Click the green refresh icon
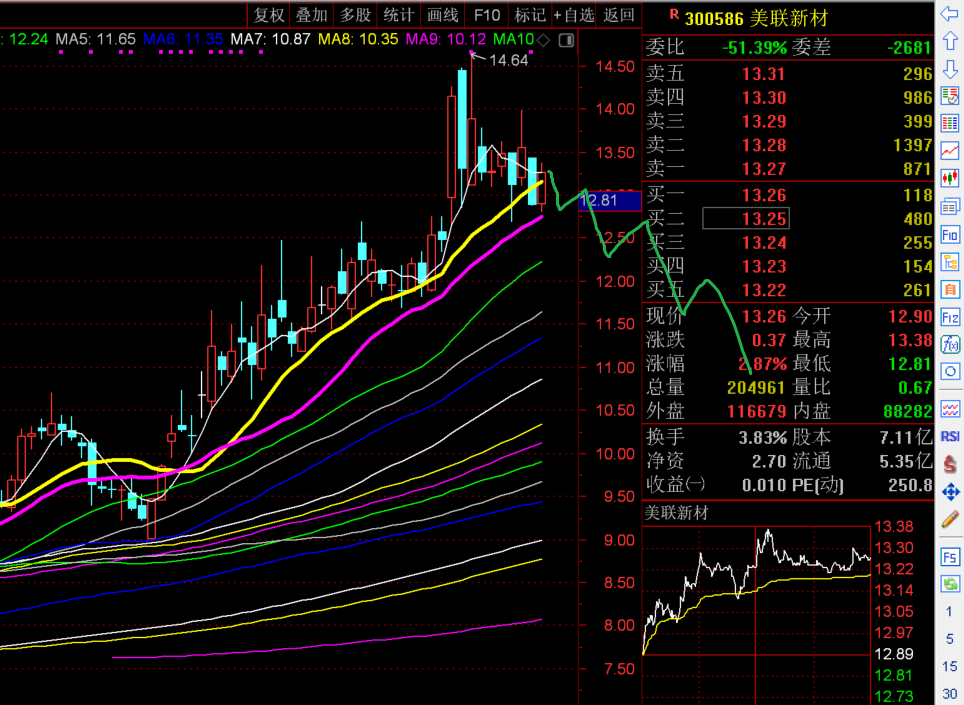The height and width of the screenshot is (705, 964). (x=950, y=584)
